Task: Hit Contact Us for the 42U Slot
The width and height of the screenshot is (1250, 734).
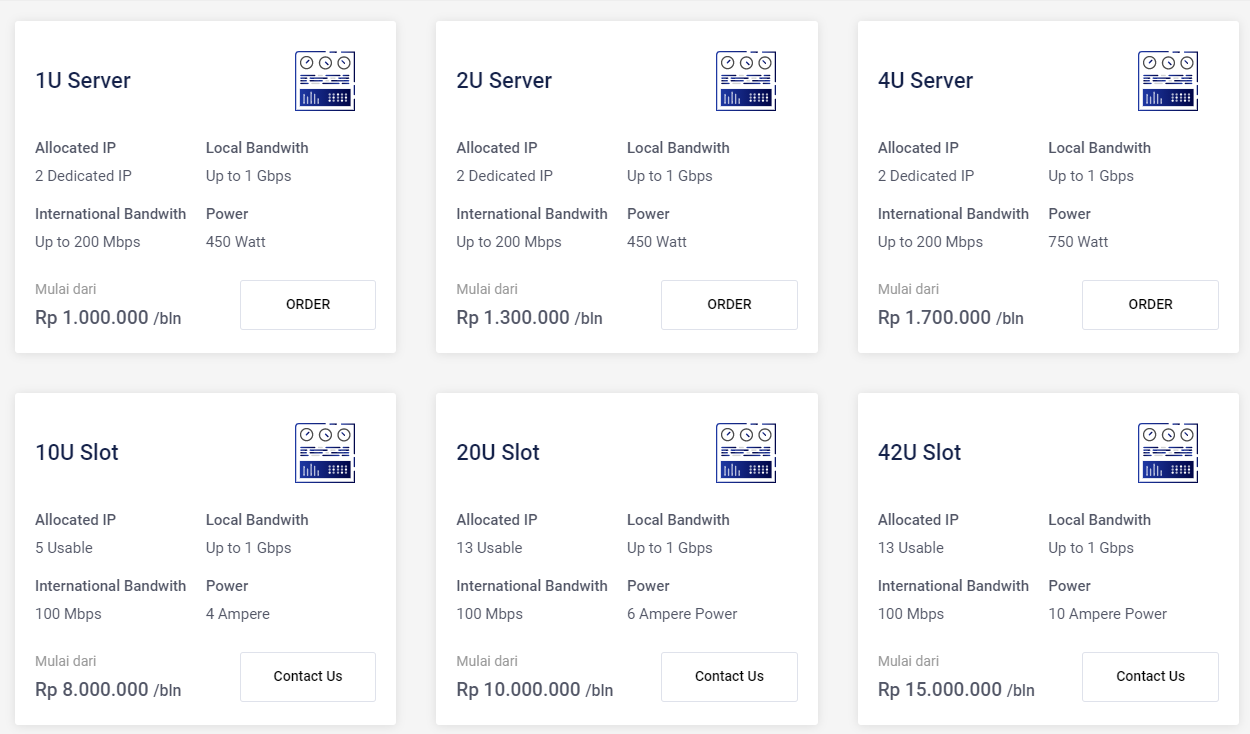Action: (1150, 677)
